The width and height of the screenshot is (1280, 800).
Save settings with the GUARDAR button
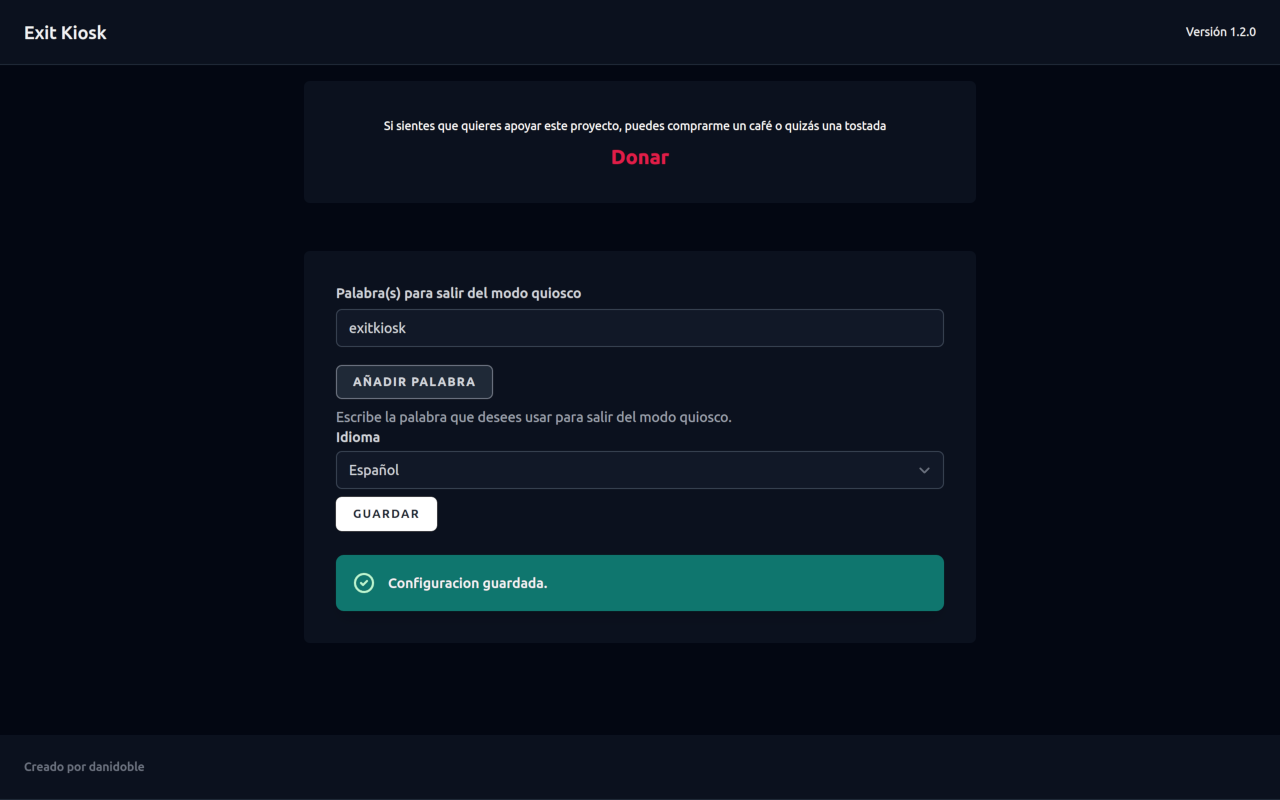tap(386, 514)
